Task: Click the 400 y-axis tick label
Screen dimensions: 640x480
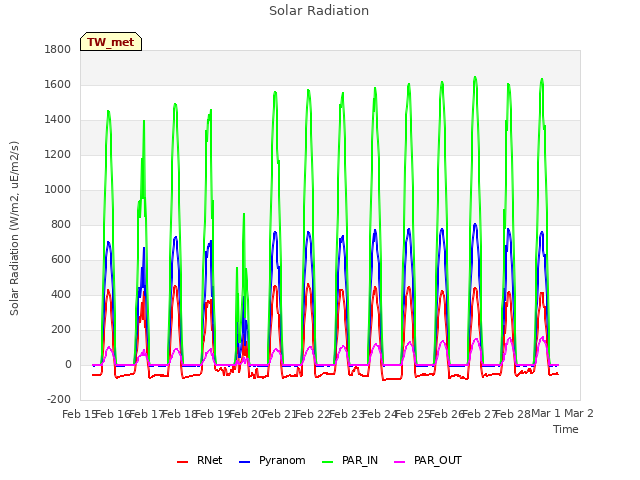Action: coord(61,295)
